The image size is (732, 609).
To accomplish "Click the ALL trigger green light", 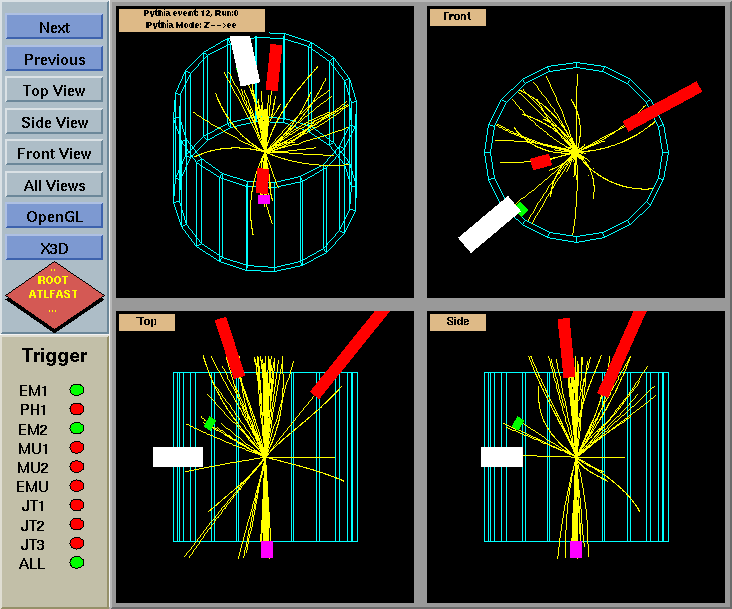I will pos(76,563).
